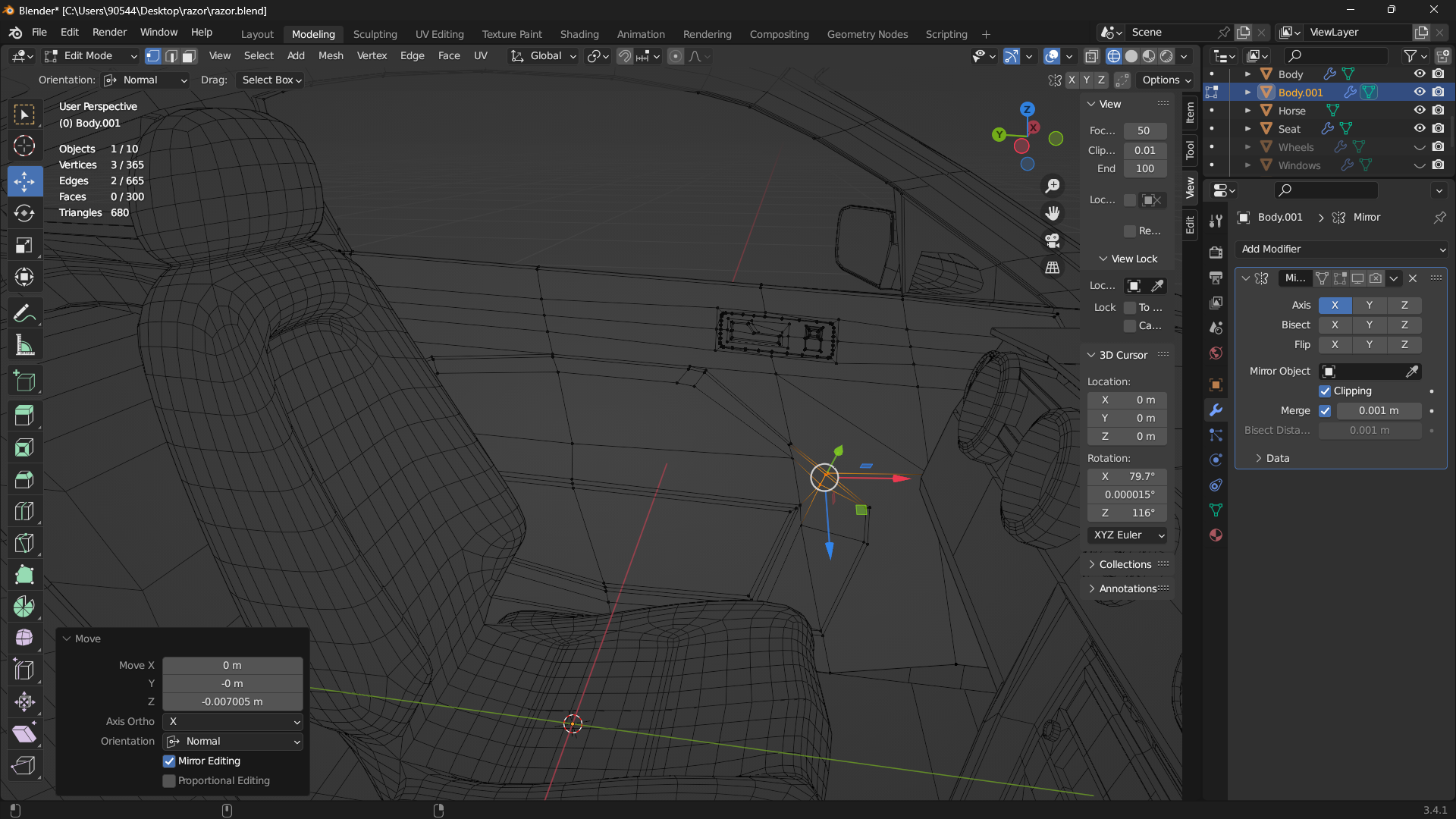This screenshot has width=1456, height=819.
Task: Select the Rotate tool in toolbar
Action: pos(24,213)
